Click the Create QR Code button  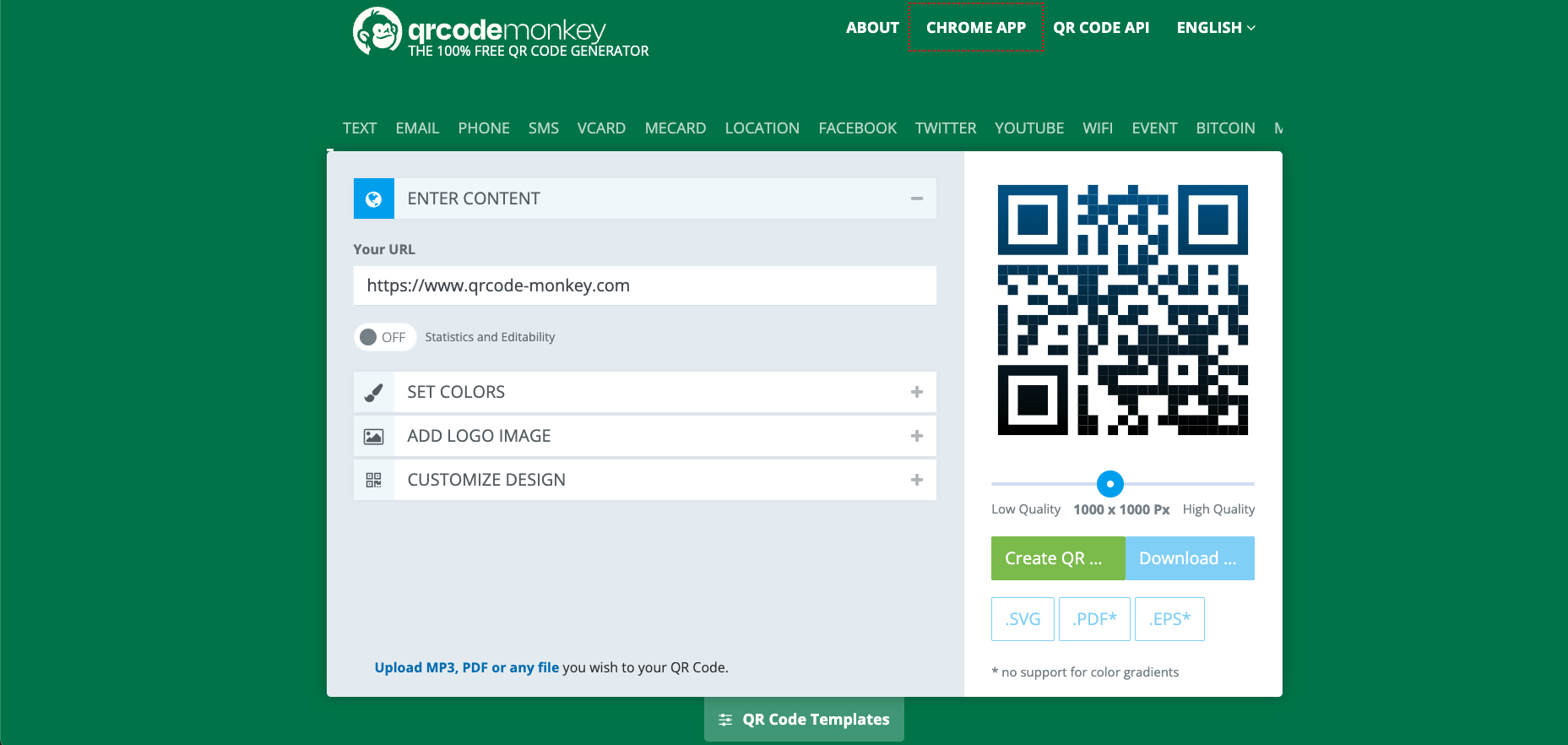pyautogui.click(x=1058, y=558)
